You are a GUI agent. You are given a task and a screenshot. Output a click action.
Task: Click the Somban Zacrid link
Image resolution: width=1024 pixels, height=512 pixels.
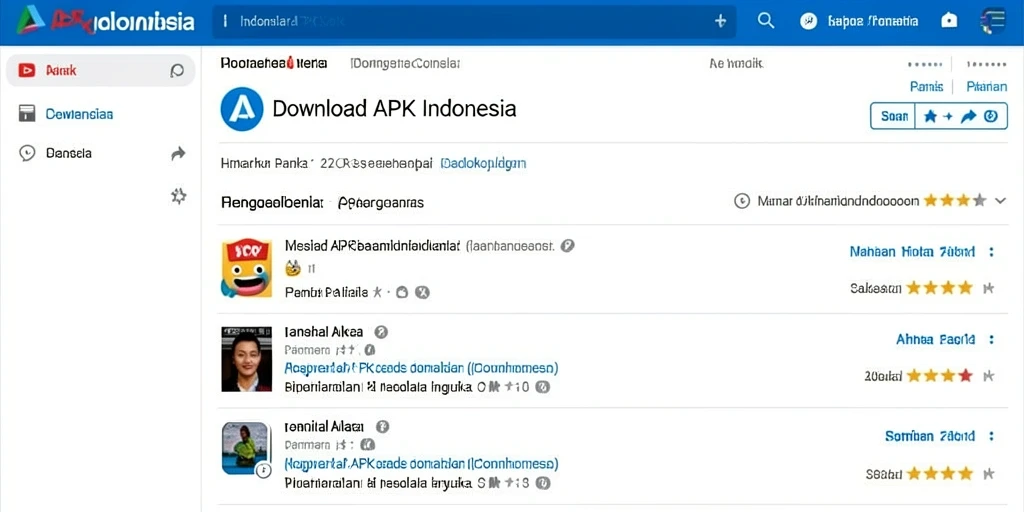click(931, 436)
